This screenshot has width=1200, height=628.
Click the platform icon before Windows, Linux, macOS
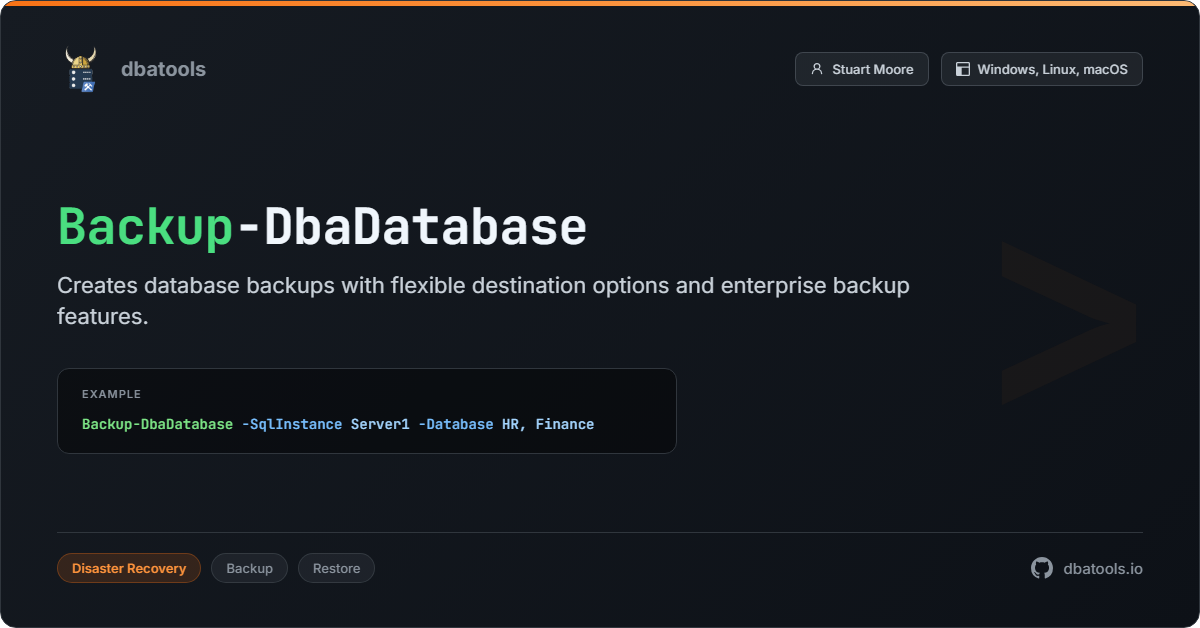tap(962, 69)
